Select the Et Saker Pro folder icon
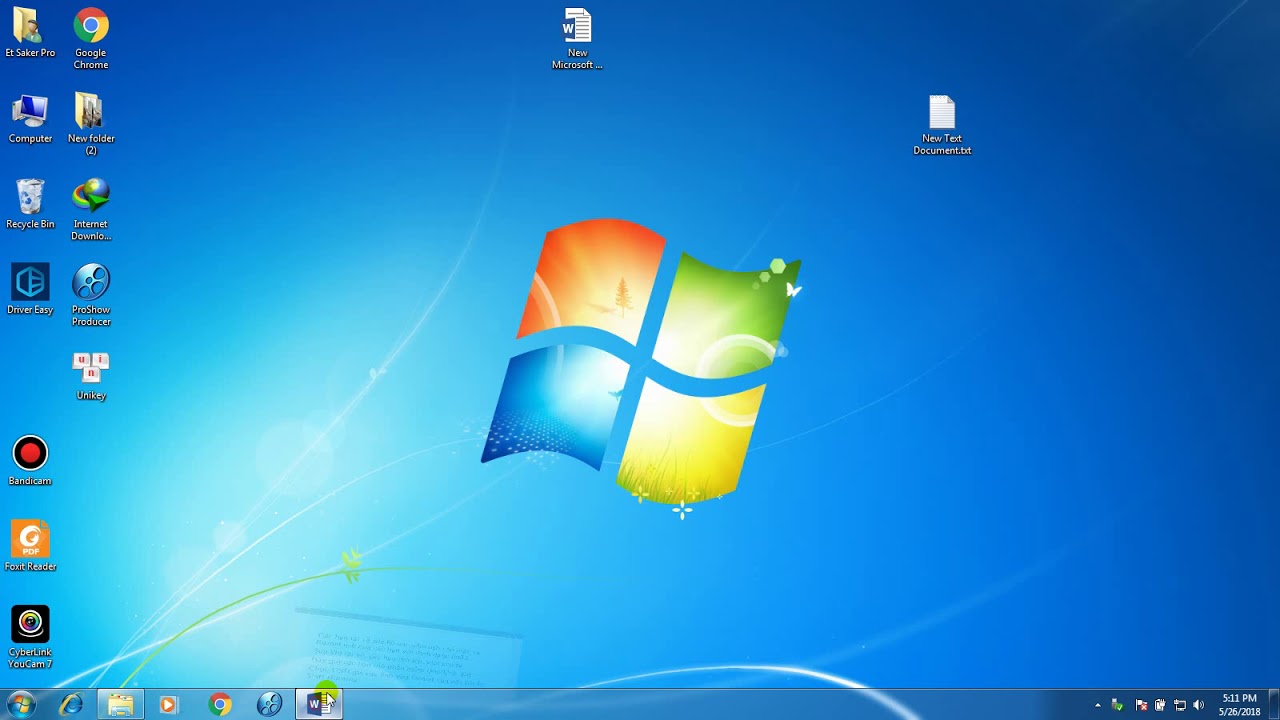Screen dimensions: 1280x720 tap(30, 33)
